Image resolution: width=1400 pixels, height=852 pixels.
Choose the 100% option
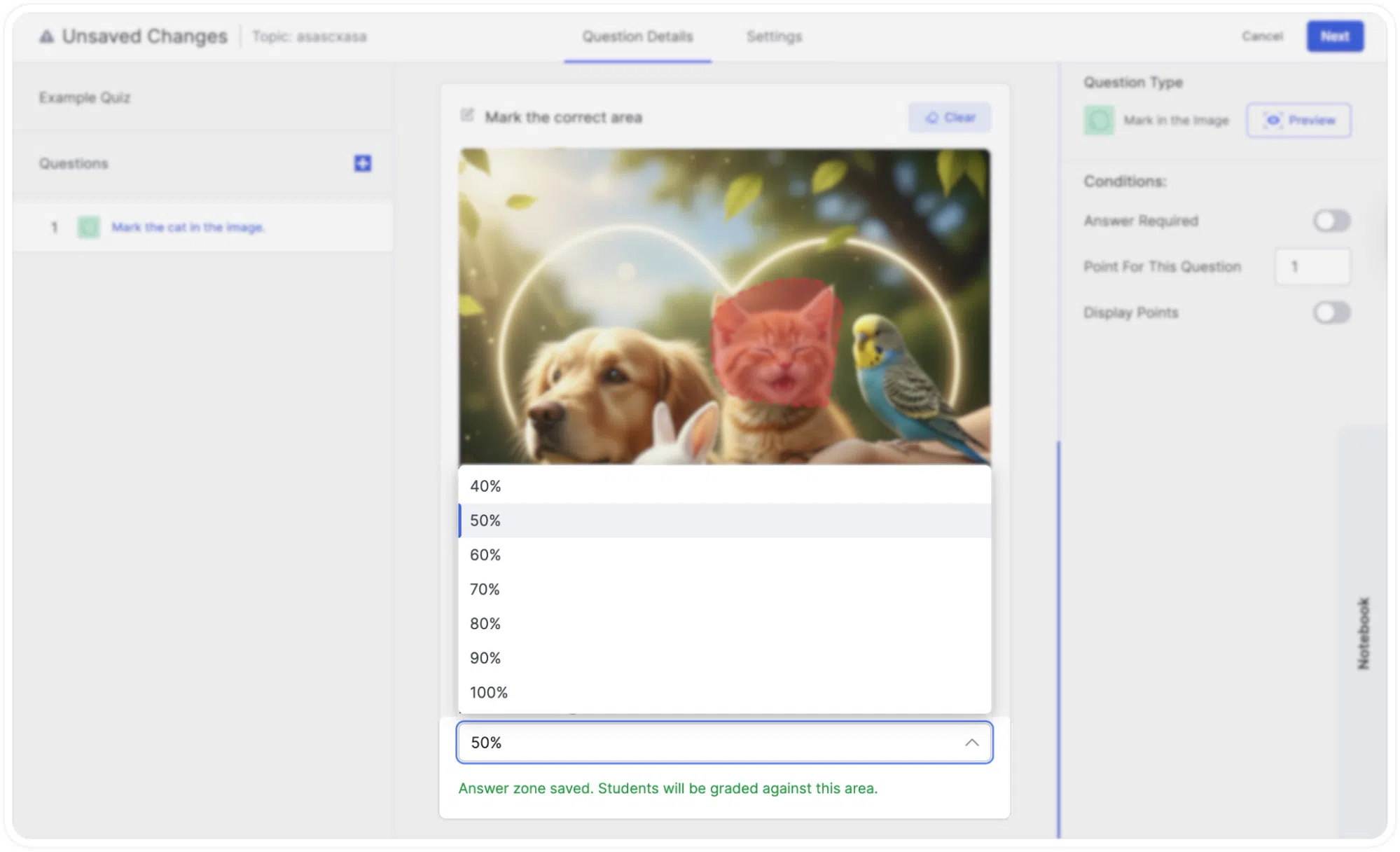click(725, 692)
